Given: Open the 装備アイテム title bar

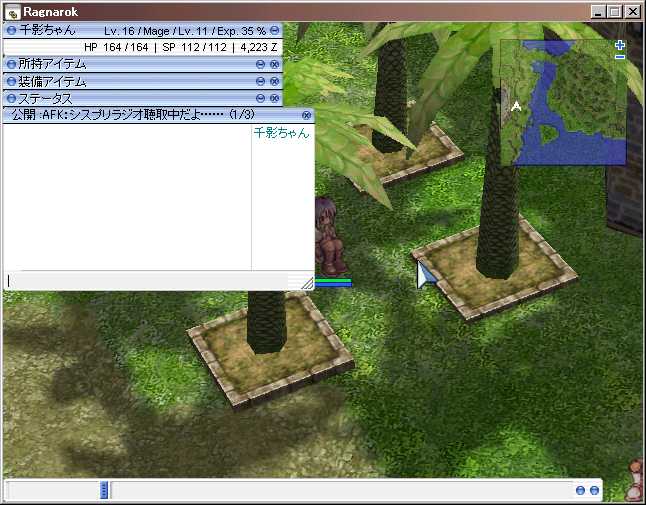Looking at the screenshot, I should point(142,81).
